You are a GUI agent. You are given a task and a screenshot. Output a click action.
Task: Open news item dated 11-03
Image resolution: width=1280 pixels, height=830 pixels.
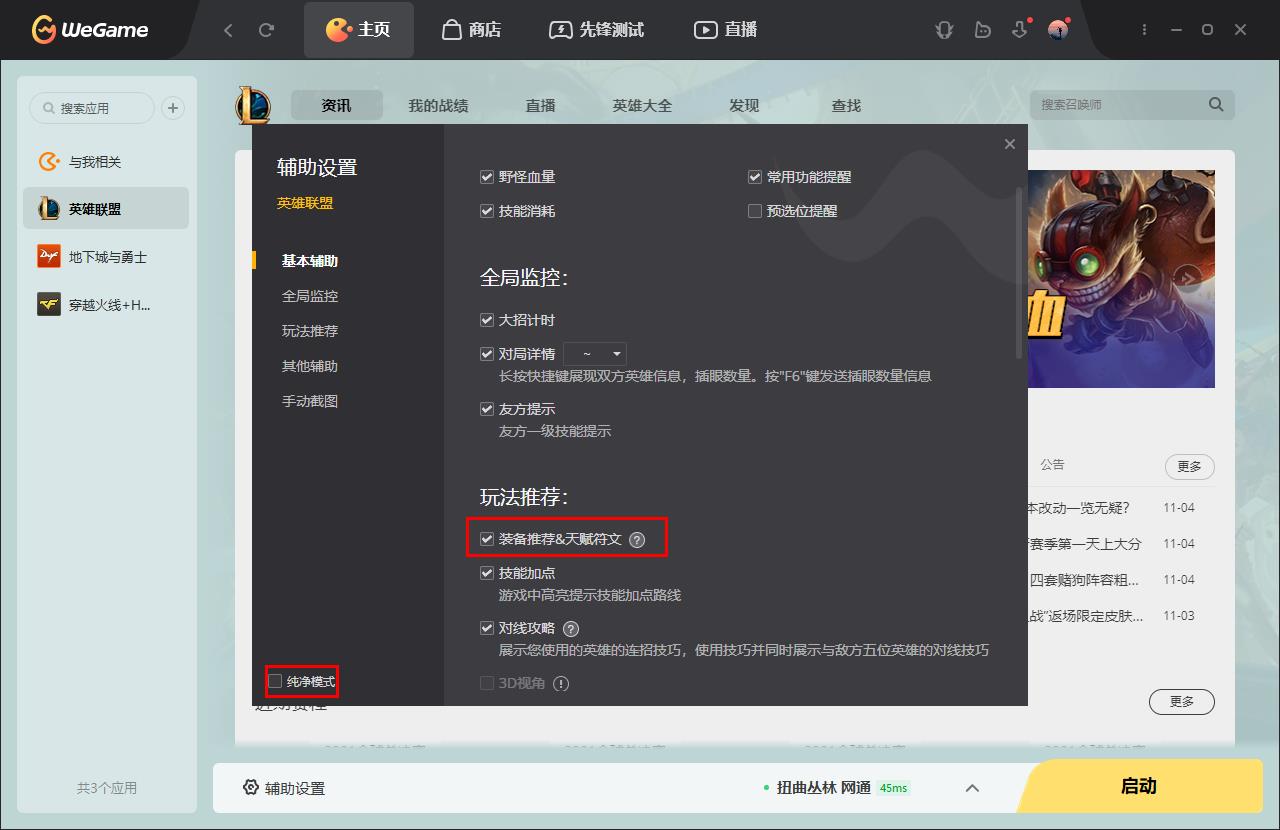(x=1120, y=616)
